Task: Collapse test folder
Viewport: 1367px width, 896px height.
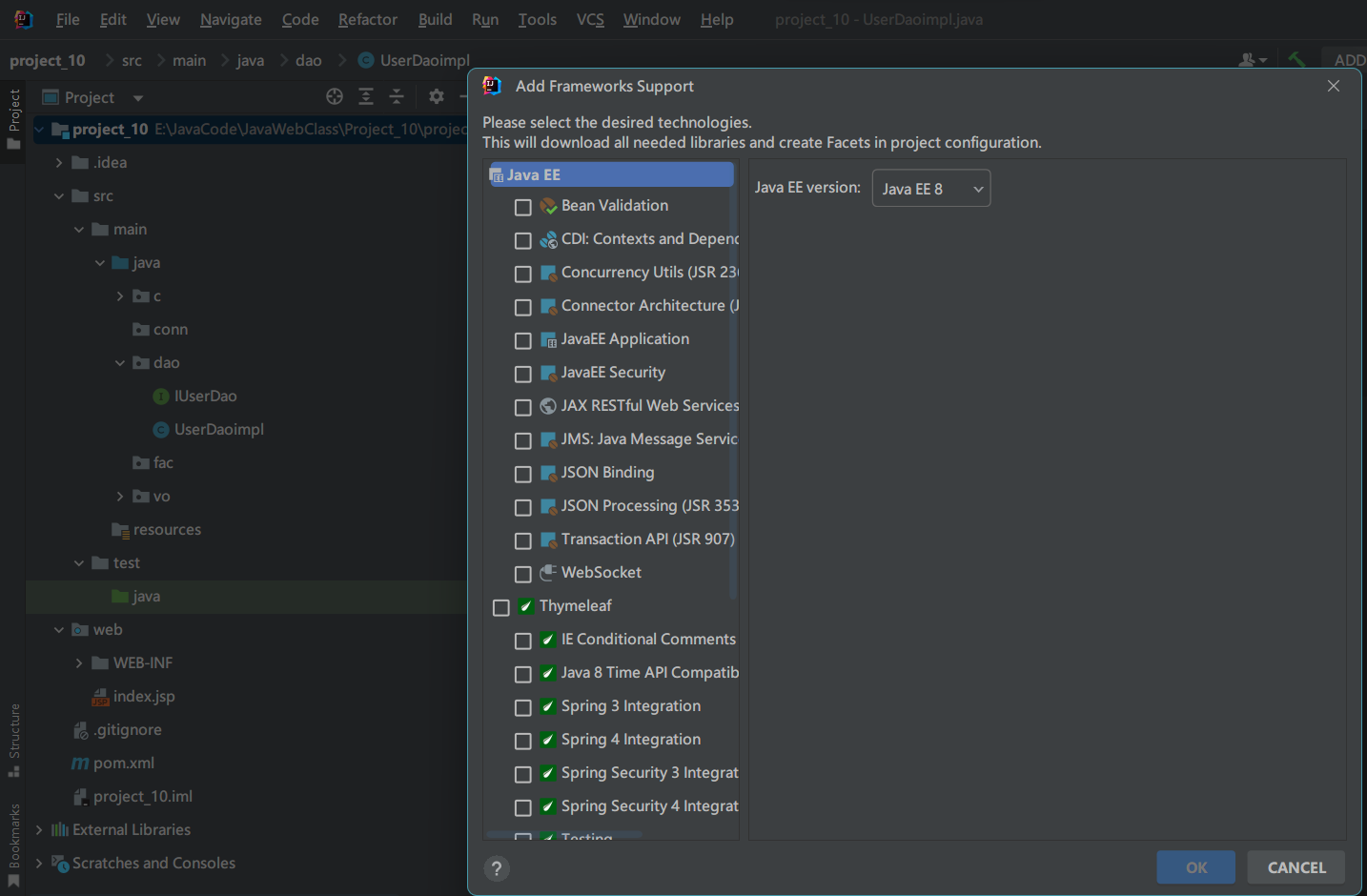Action: pos(79,562)
